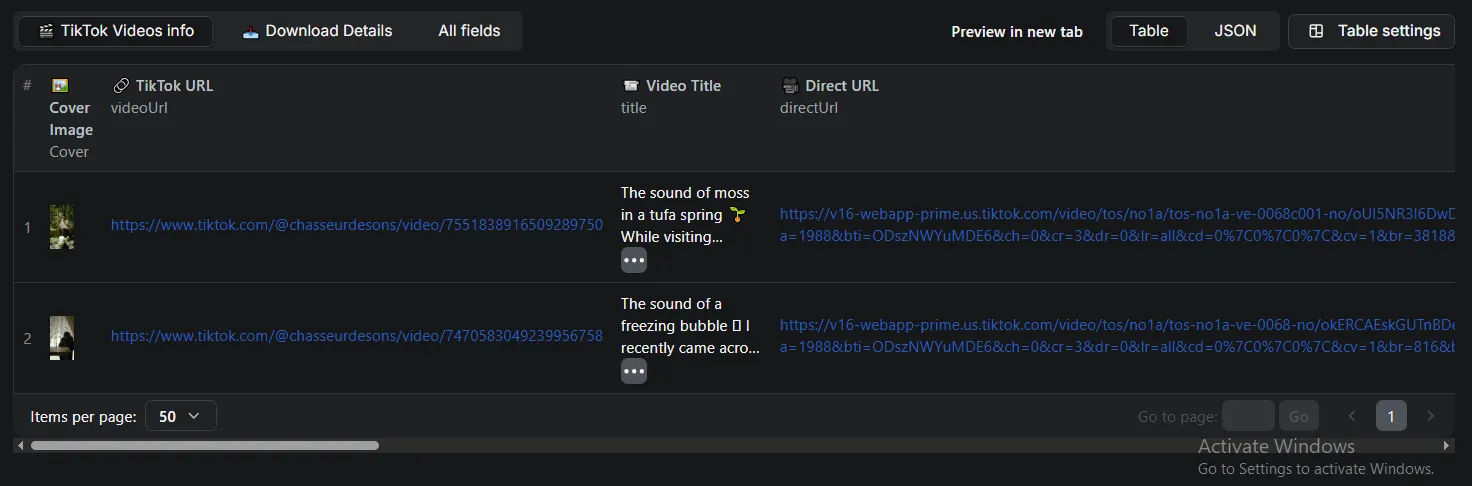Open the All fields tab
1472x486 pixels.
(469, 31)
